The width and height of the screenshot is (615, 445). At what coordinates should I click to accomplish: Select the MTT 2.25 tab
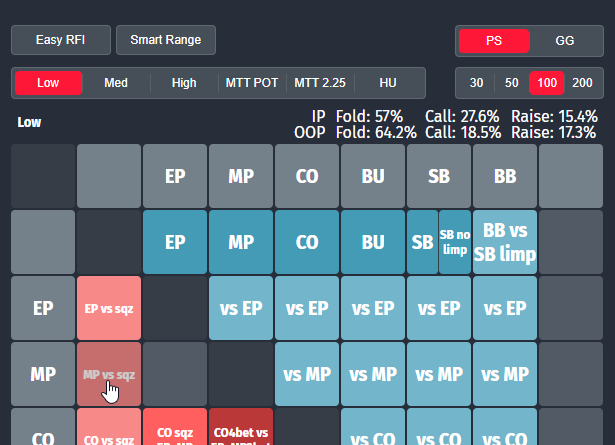click(x=319, y=83)
